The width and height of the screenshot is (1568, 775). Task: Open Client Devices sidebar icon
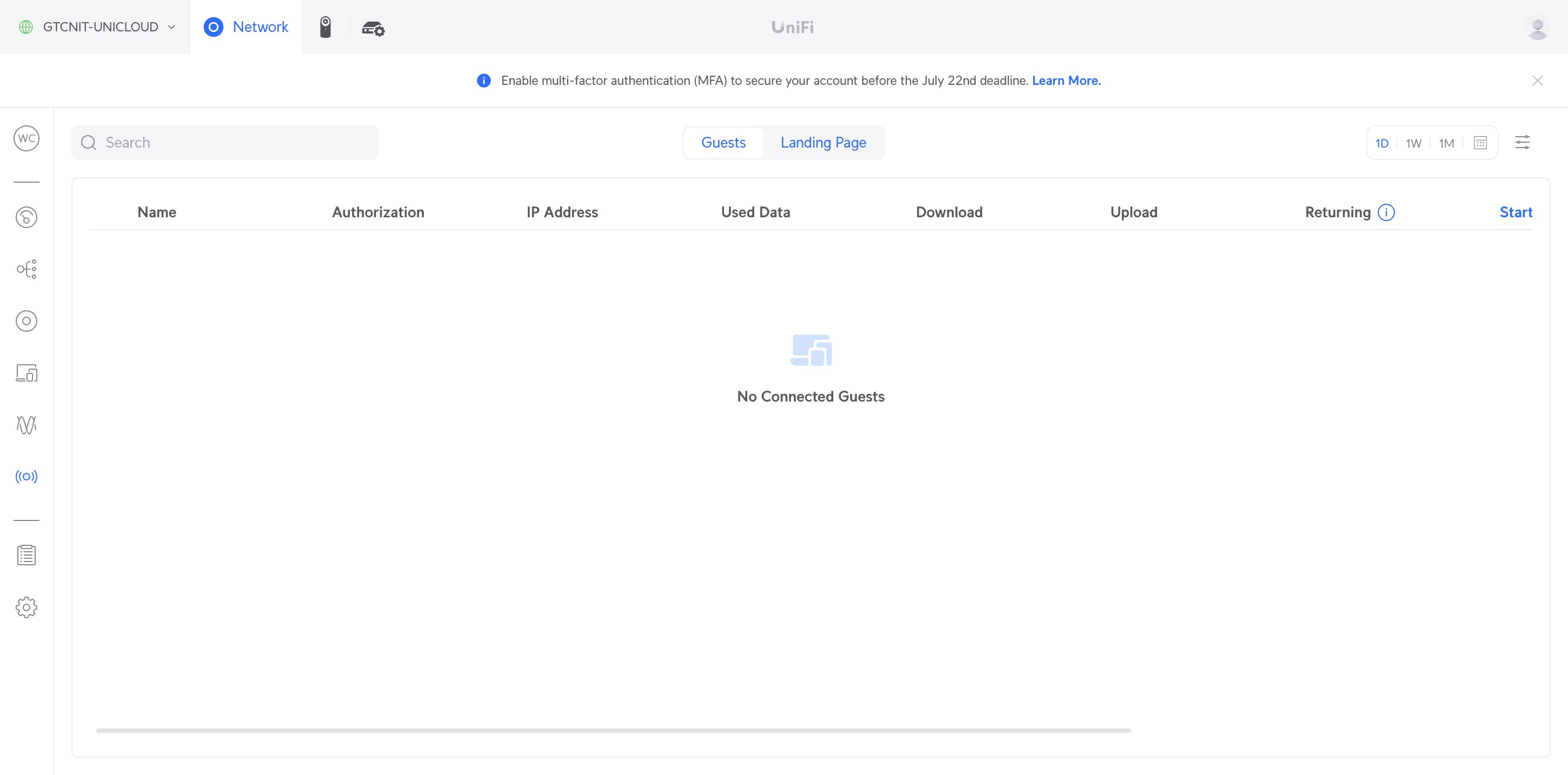pos(26,372)
